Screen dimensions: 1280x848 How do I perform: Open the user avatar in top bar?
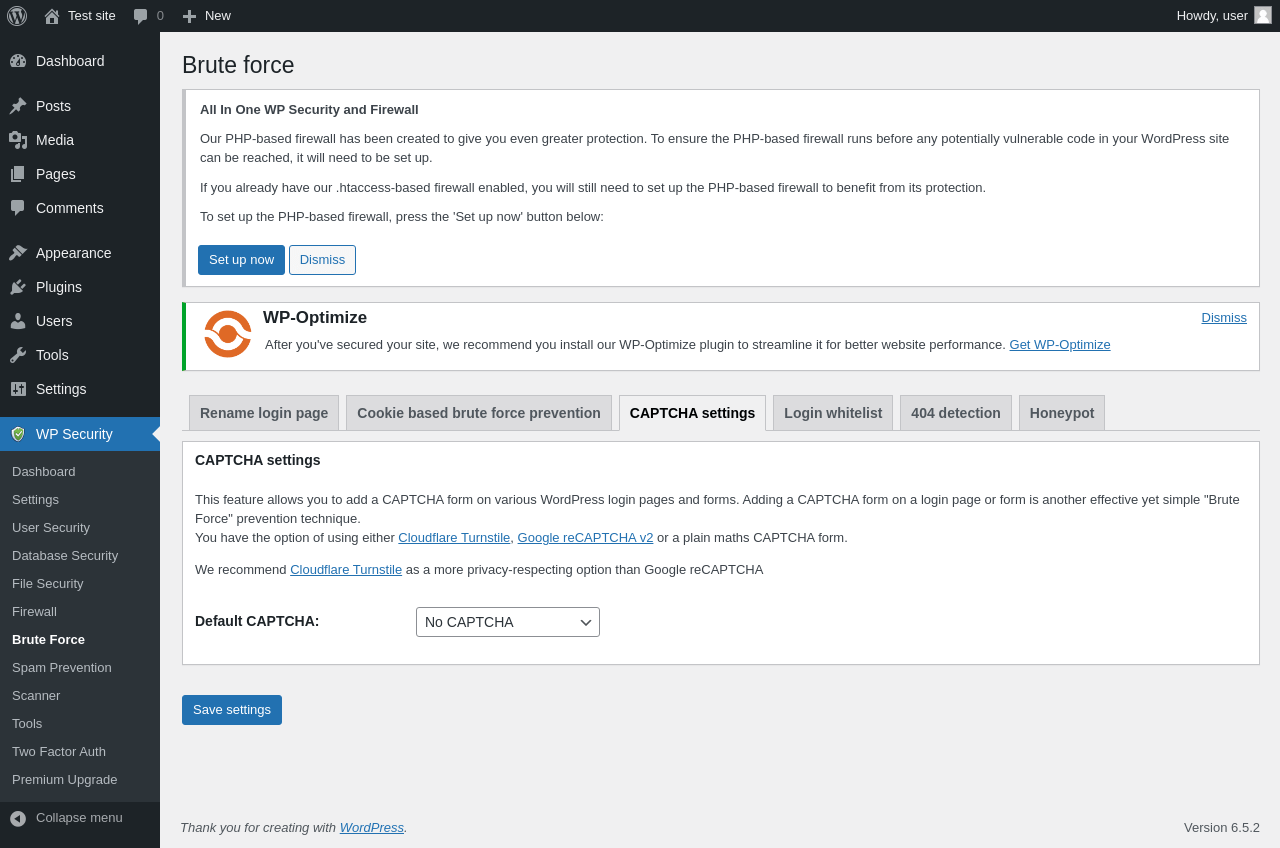pos(1263,15)
